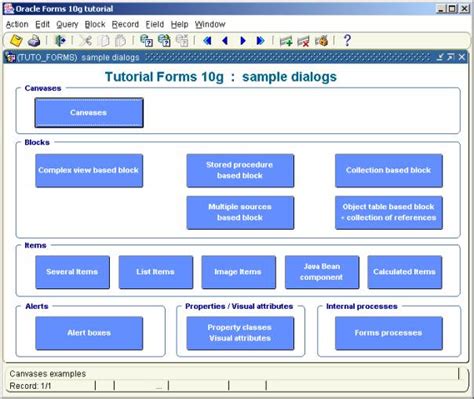Click the 'Items' group label
The width and height of the screenshot is (474, 399).
click(x=35, y=245)
